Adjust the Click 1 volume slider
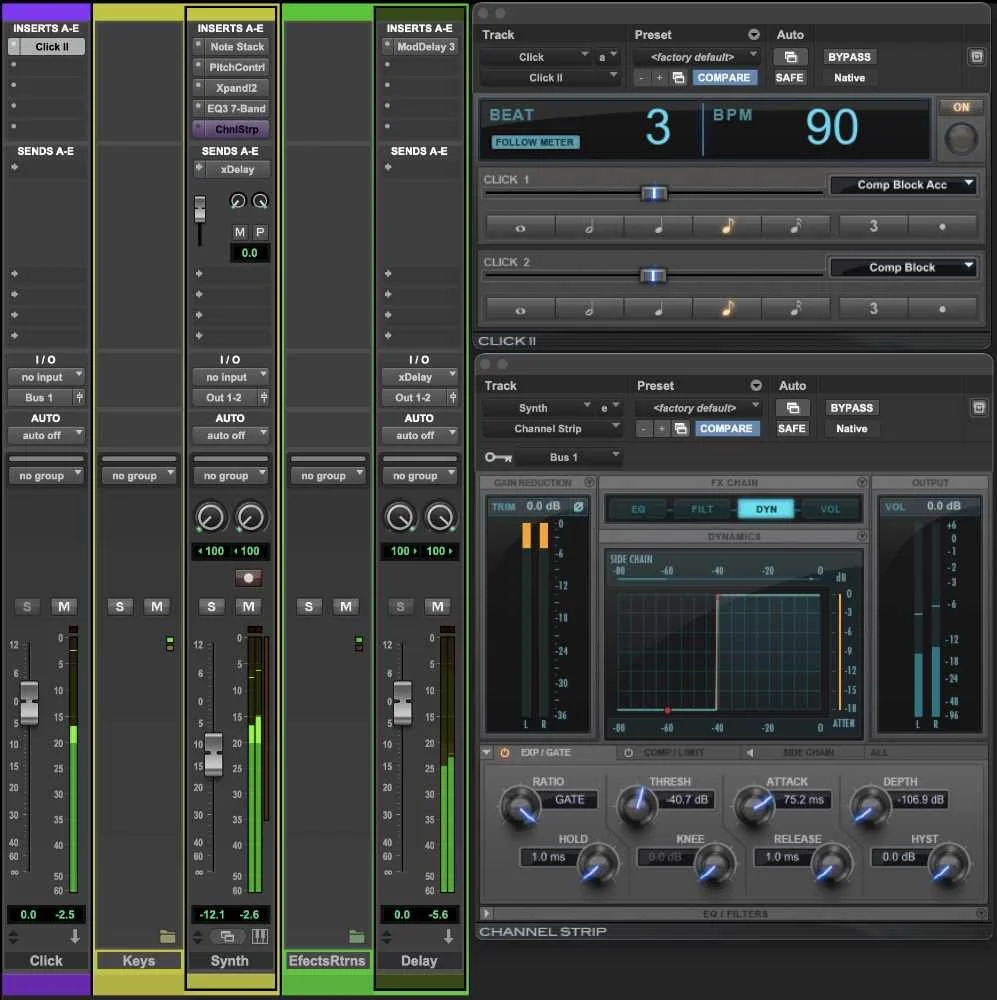The height and width of the screenshot is (1000, 997). 654,193
